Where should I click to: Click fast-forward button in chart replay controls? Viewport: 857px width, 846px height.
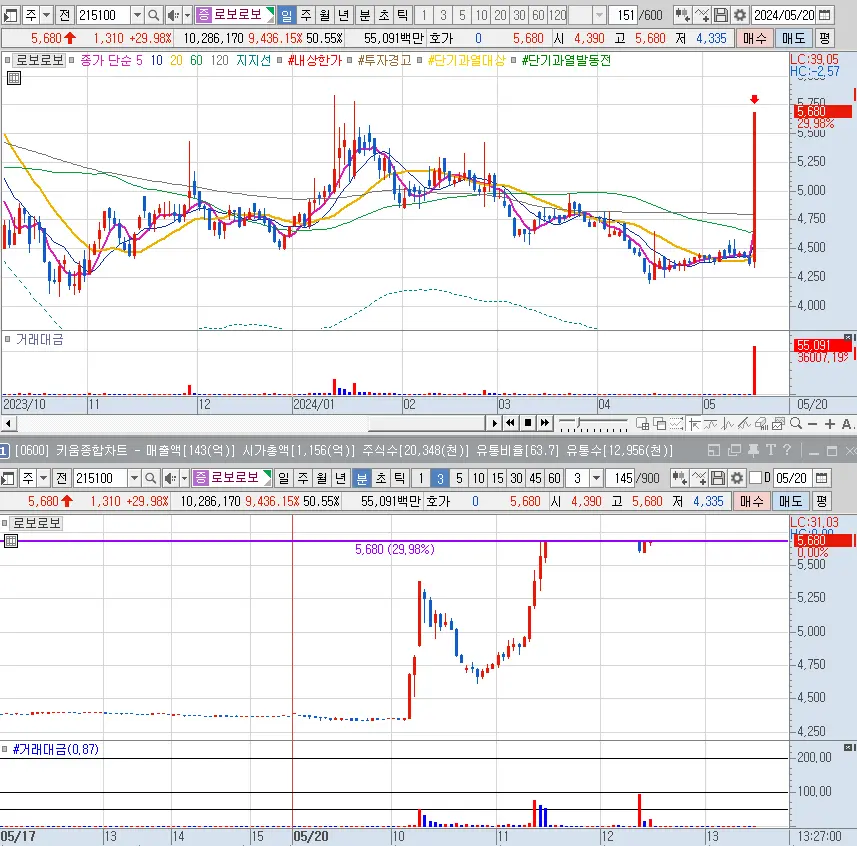[x=545, y=422]
